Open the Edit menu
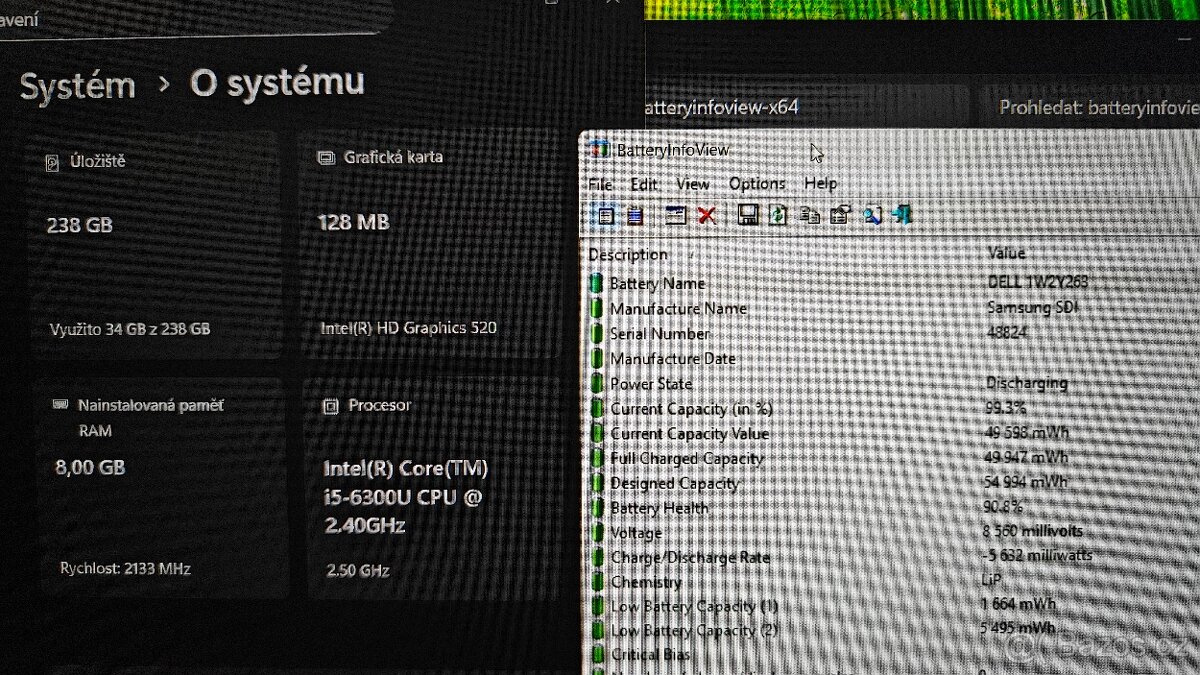The height and width of the screenshot is (675, 1200). (x=644, y=184)
